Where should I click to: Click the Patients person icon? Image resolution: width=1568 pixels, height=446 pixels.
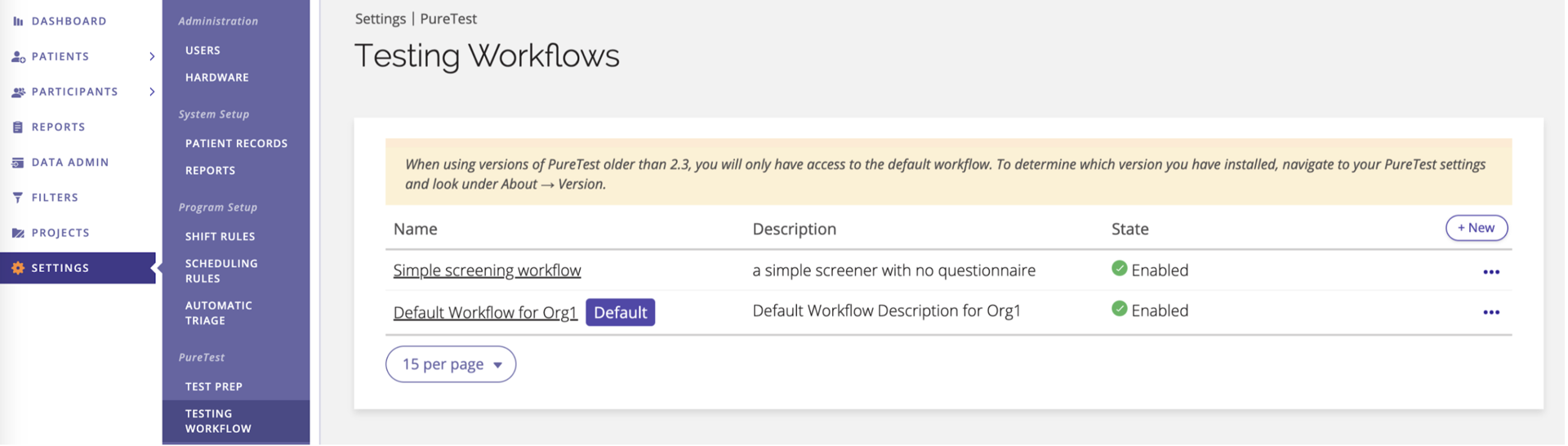(x=18, y=56)
